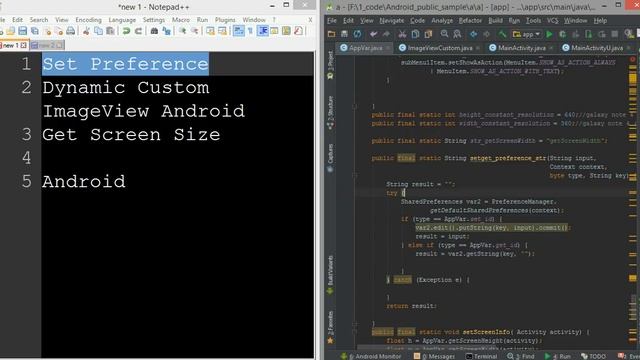Toggle word wrap in Notepad++ toolbar
Screen dimensions: 640x360
point(239,31)
